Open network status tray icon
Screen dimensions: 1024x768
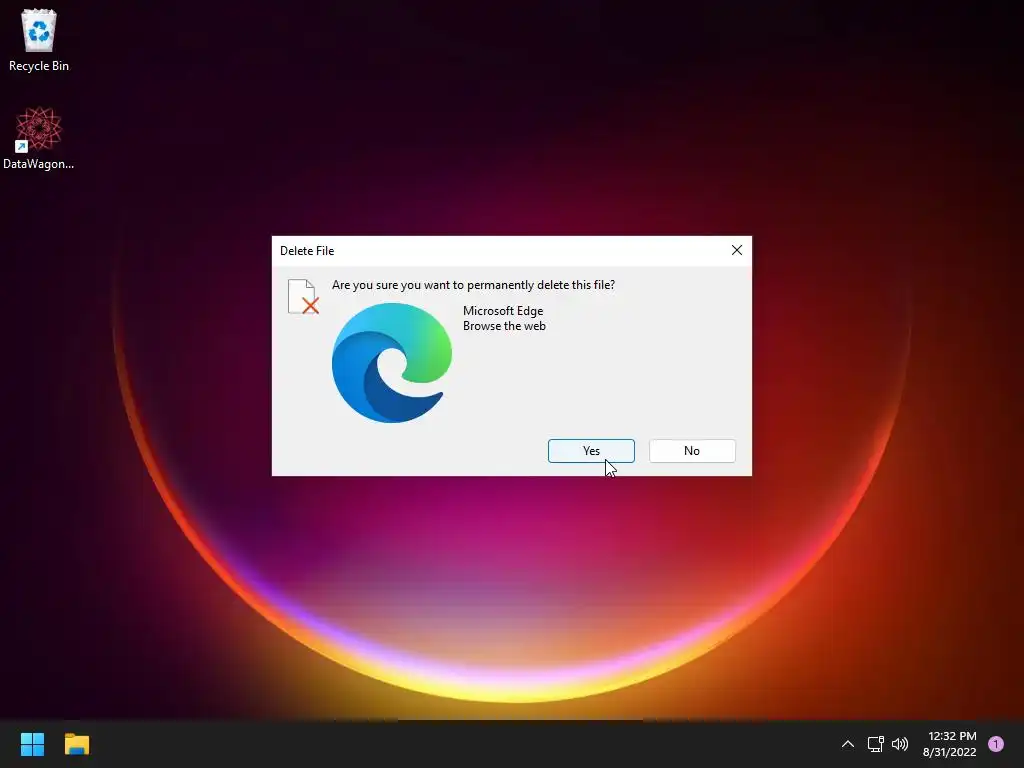(875, 744)
